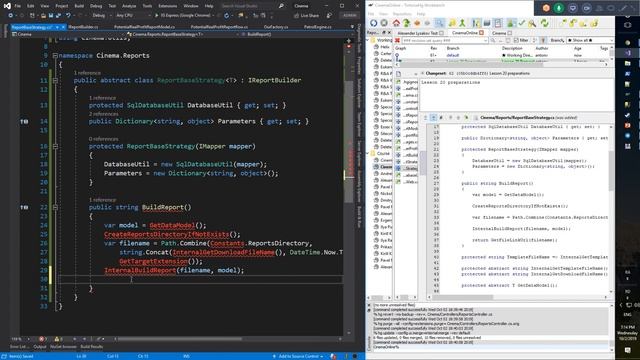Image resolution: width=640 pixels, height=360 pixels.
Task: Open the Windows notification center icon
Action: click(627, 350)
